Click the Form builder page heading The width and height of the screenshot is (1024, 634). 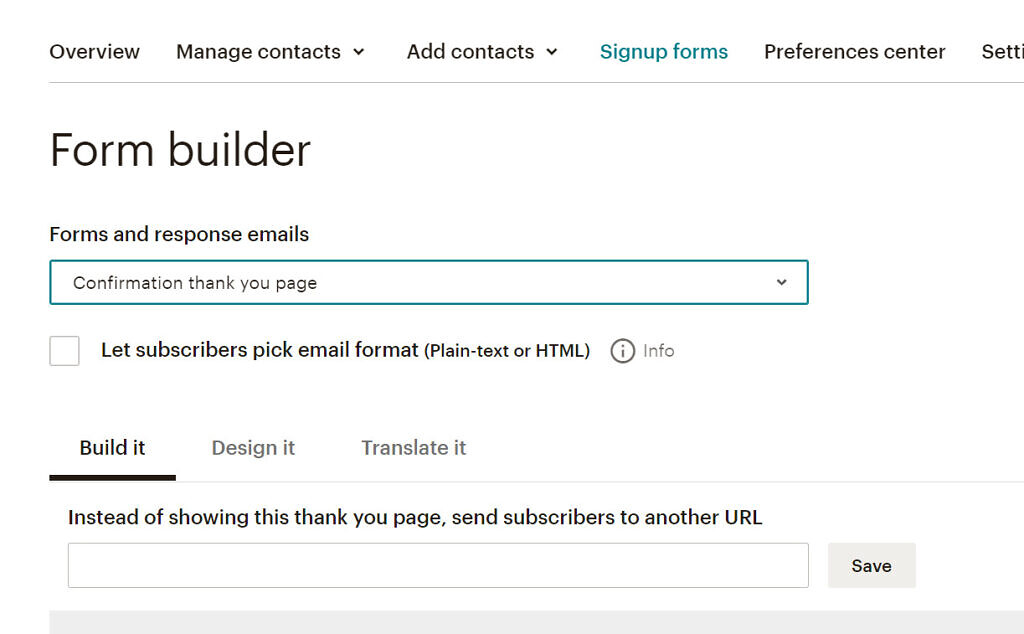pos(179,150)
